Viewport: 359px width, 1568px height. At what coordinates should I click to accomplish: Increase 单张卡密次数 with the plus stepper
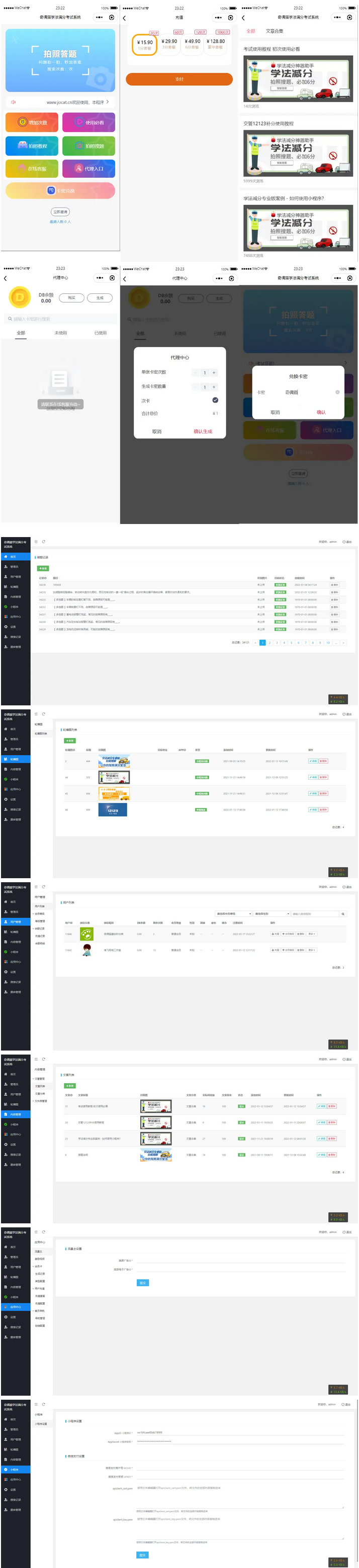(214, 372)
